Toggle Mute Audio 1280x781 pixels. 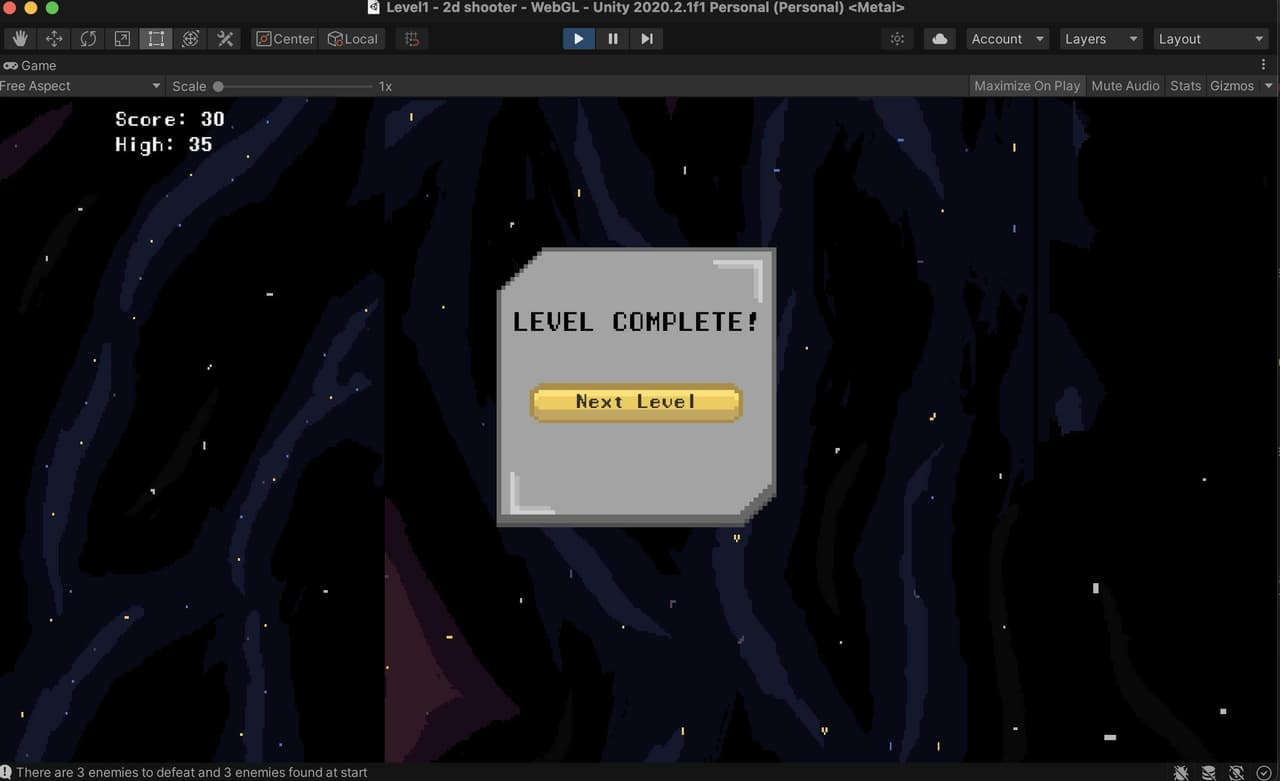pyautogui.click(x=1125, y=86)
